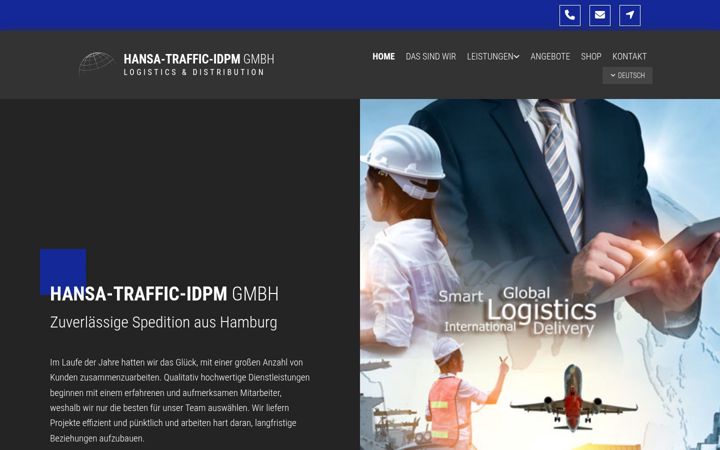Click the location arrow icon
Image resolution: width=720 pixels, height=450 pixels.
coord(630,15)
